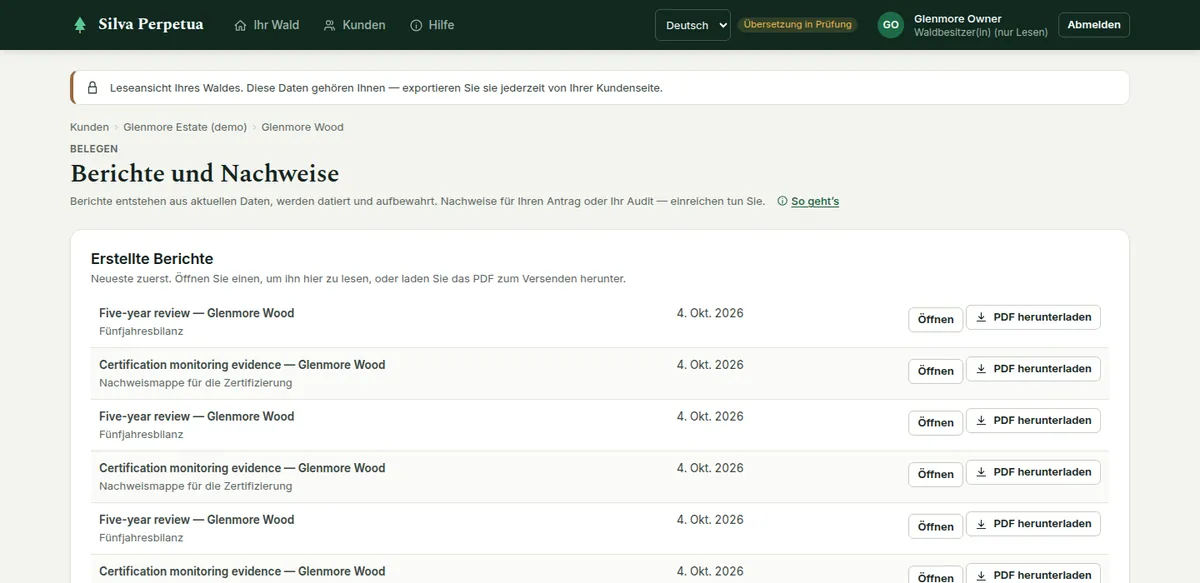Download PDF of second Certification monitoring evidence
Screen dimensions: 1200x583
point(1033,472)
